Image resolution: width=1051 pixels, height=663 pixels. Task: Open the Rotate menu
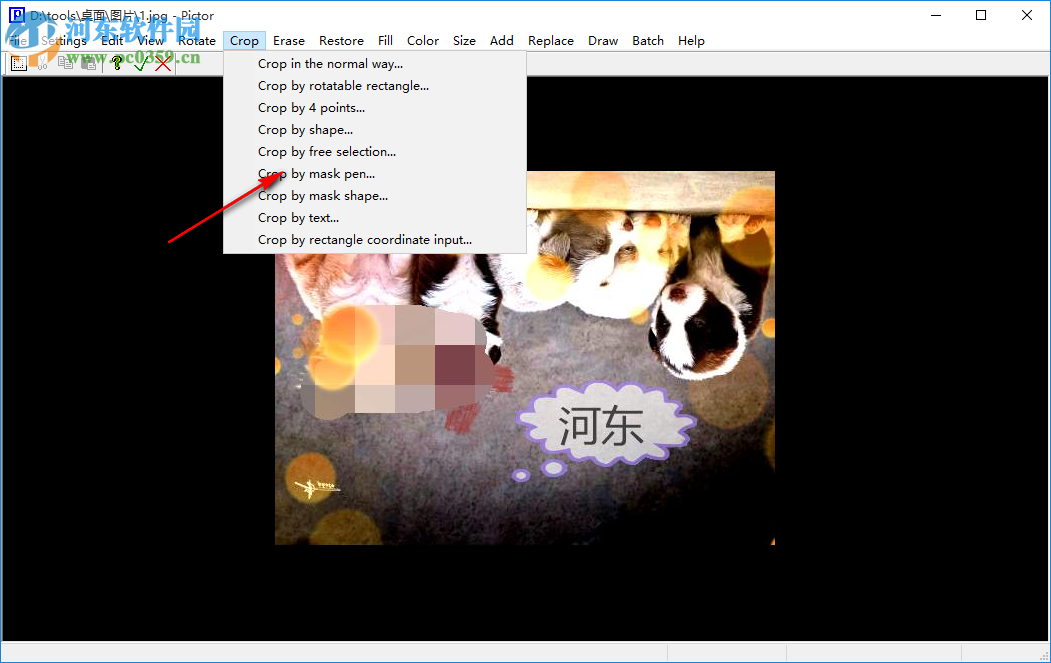pyautogui.click(x=197, y=40)
